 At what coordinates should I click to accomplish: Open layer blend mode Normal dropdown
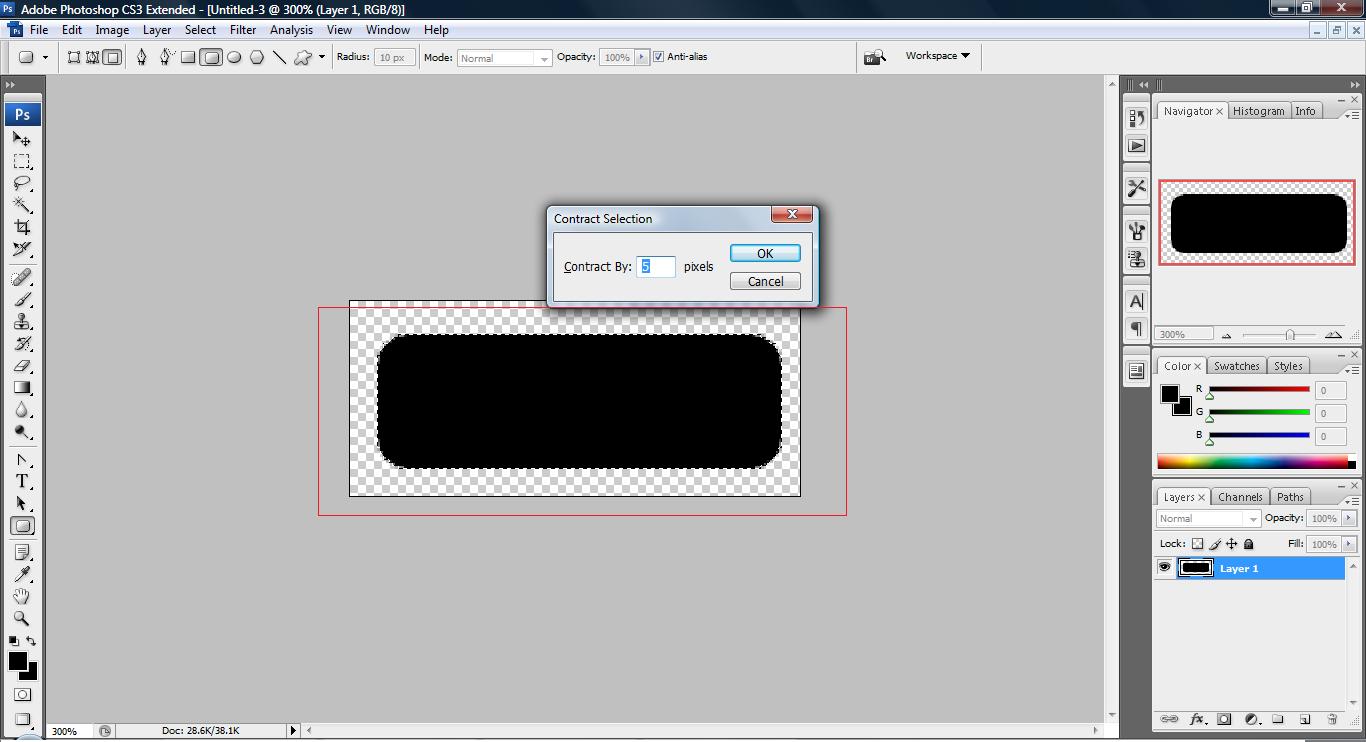click(1209, 518)
